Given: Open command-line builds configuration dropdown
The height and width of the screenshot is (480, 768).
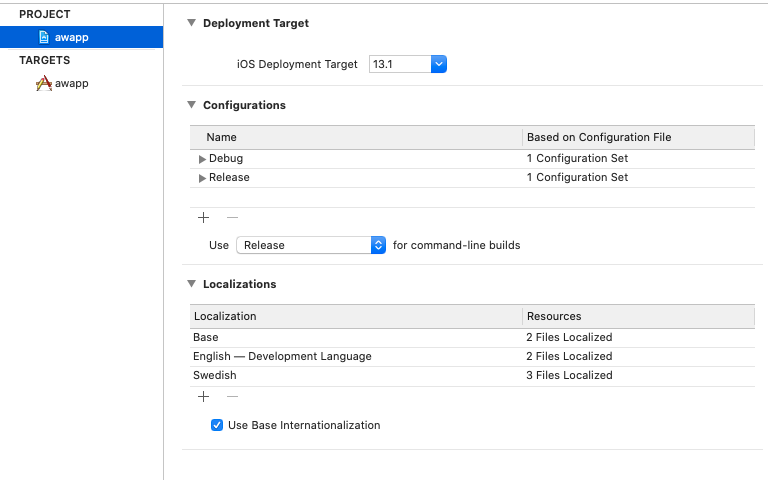Looking at the screenshot, I should (x=311, y=245).
